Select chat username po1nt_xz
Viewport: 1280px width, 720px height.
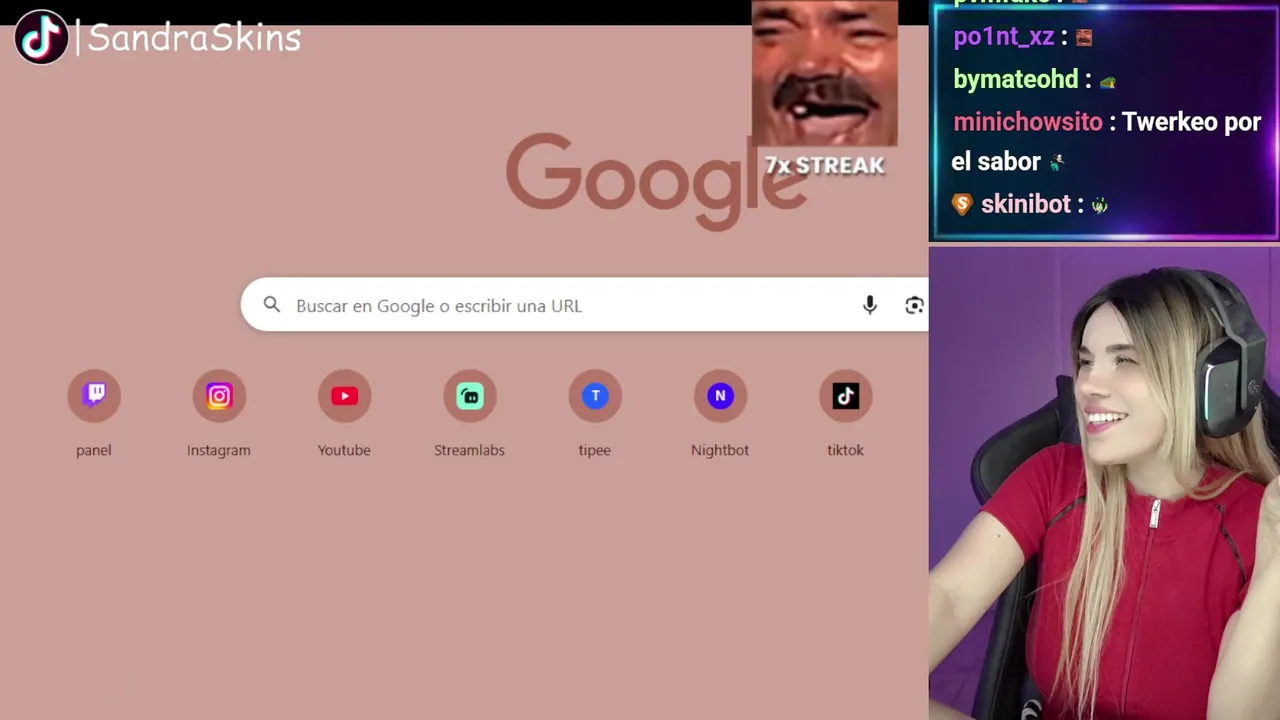point(1004,36)
